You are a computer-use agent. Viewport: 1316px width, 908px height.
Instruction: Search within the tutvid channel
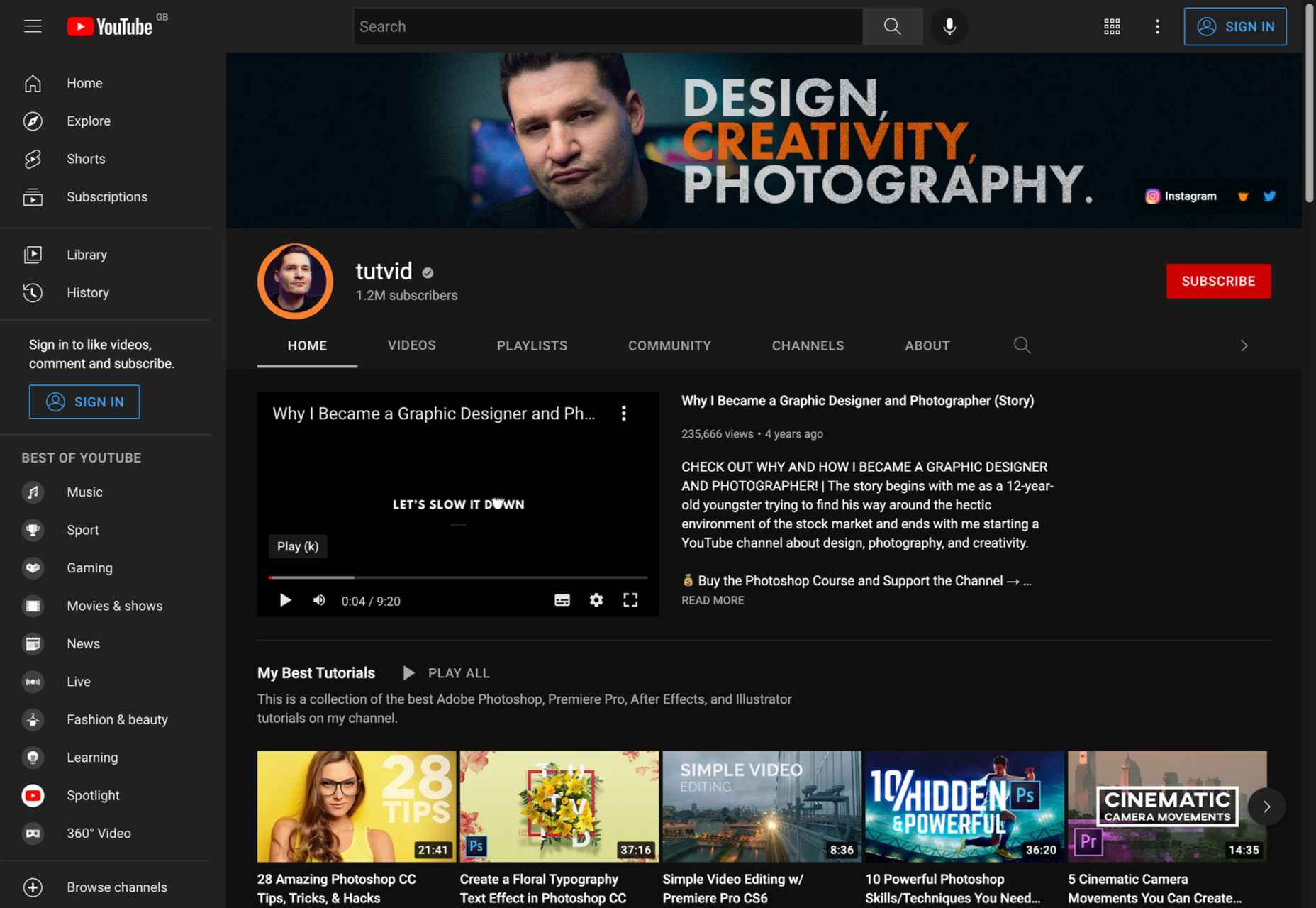pyautogui.click(x=1022, y=345)
